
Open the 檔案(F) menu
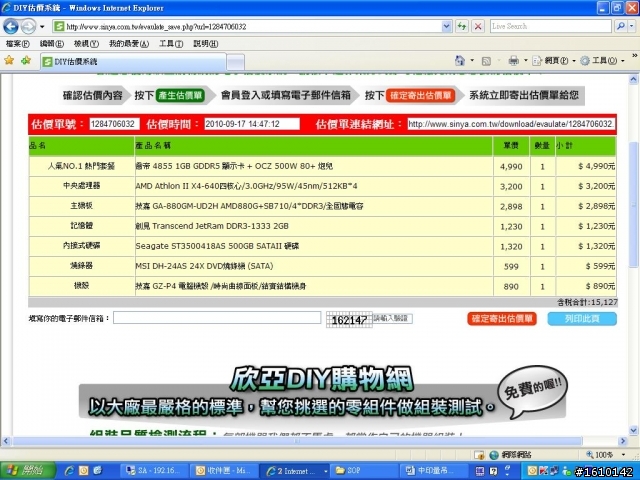pos(18,44)
